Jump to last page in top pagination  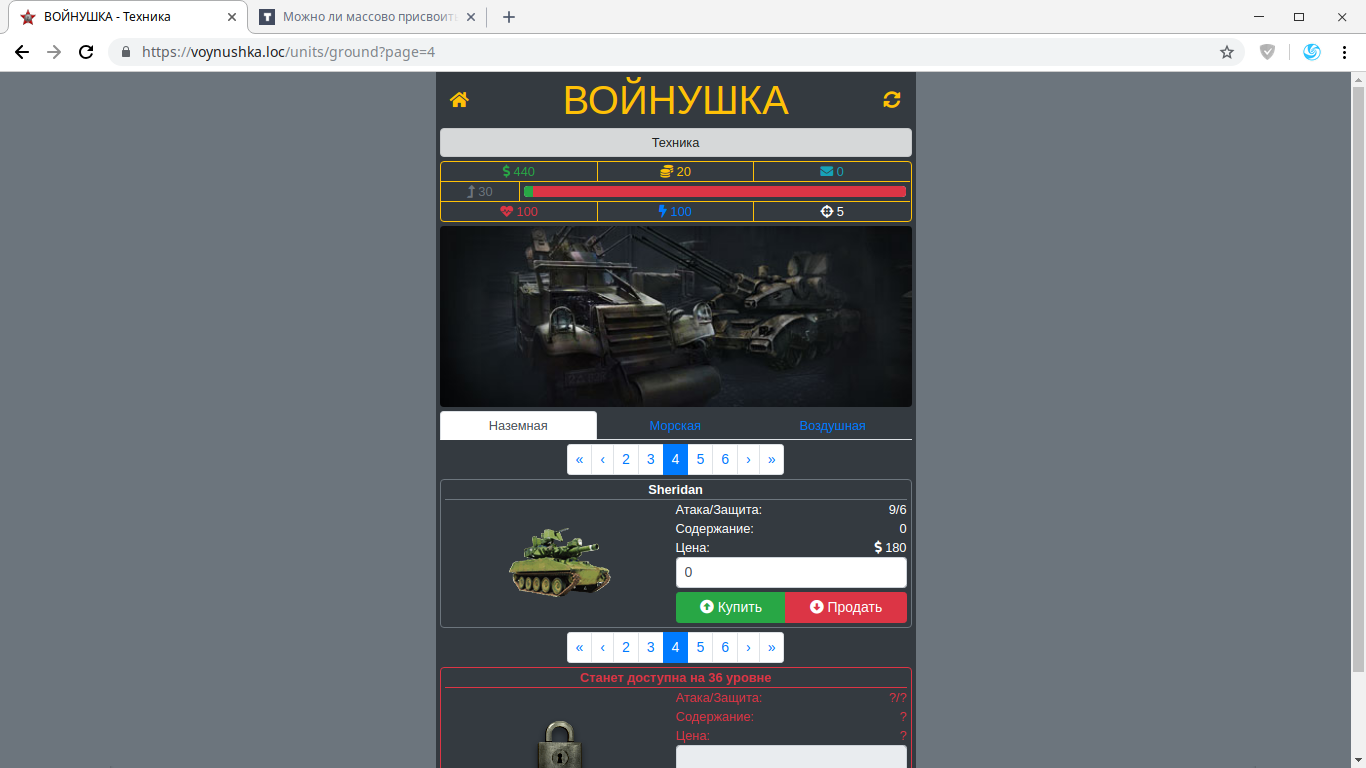pyautogui.click(x=771, y=459)
